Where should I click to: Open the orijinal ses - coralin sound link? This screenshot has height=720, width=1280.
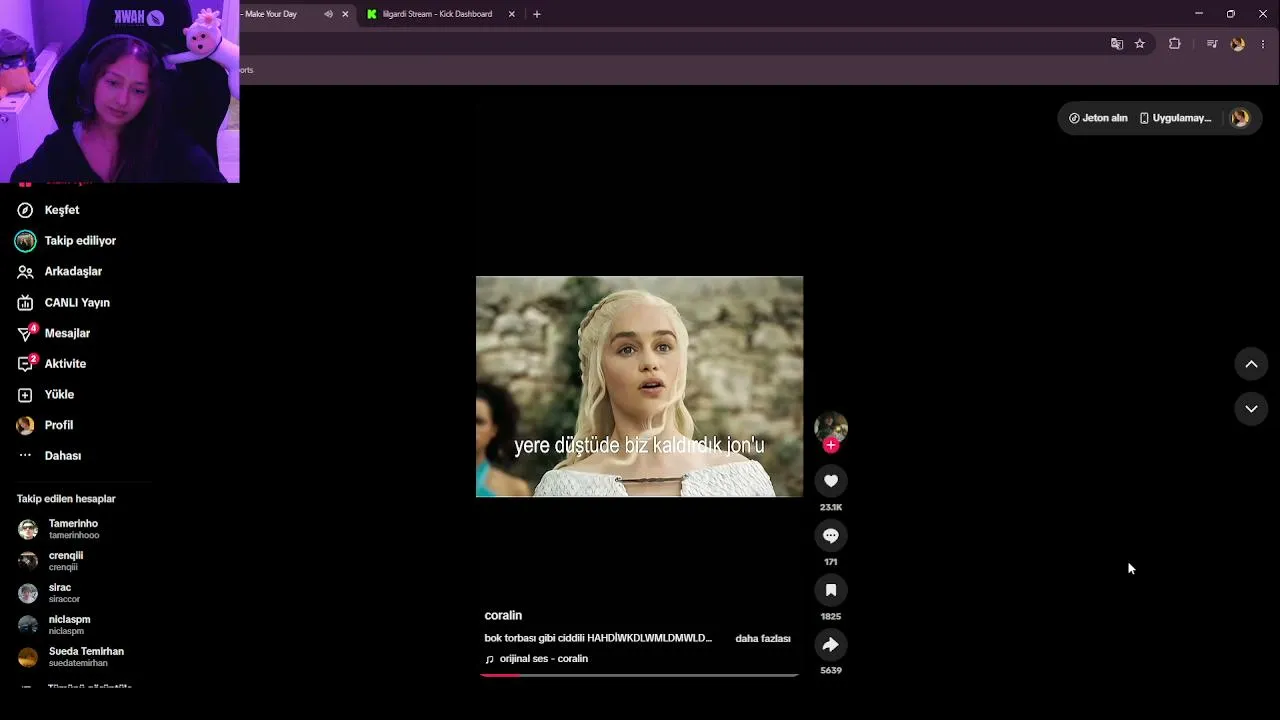coord(544,659)
